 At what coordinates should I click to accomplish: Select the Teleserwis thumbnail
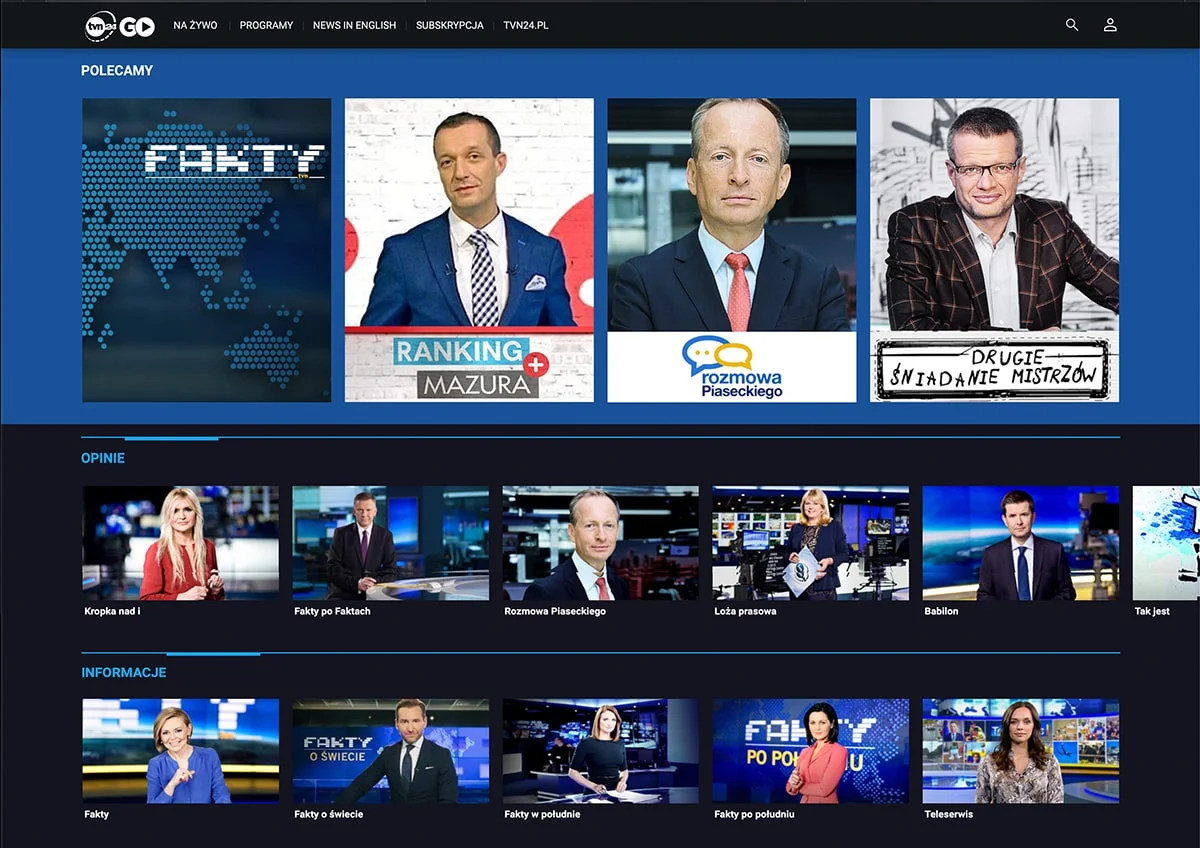[1021, 751]
